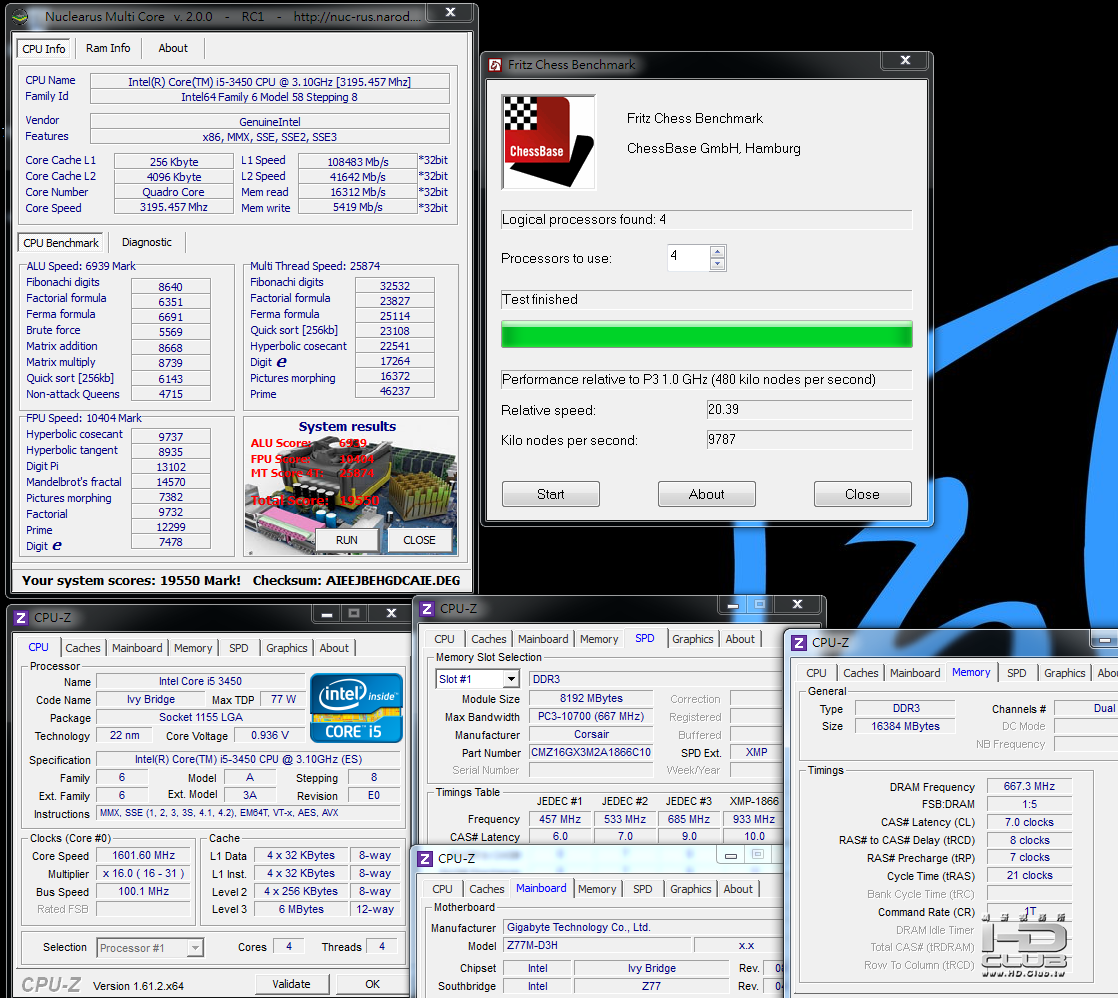
Task: Select the CPU Benchmark tab
Action: [x=61, y=242]
